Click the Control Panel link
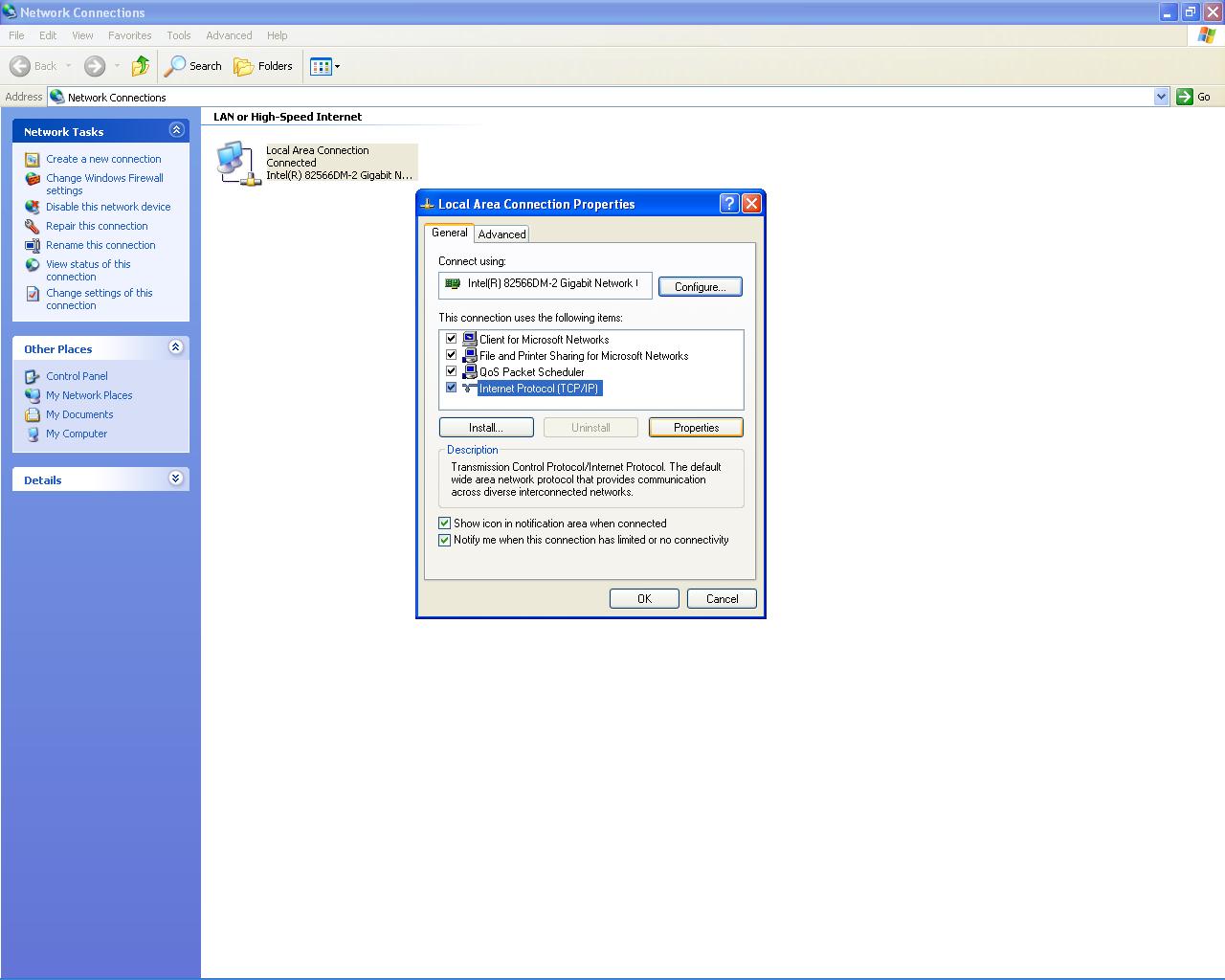 click(x=77, y=376)
